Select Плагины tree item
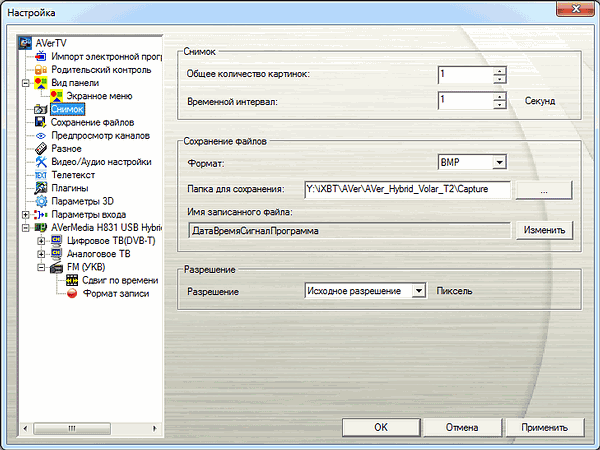The width and height of the screenshot is (600, 450). [70, 188]
